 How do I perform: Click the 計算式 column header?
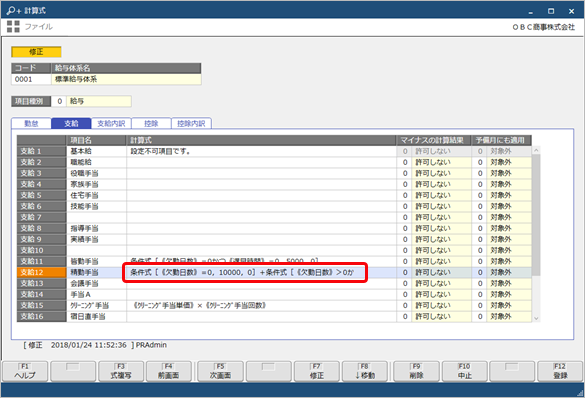pos(261,140)
